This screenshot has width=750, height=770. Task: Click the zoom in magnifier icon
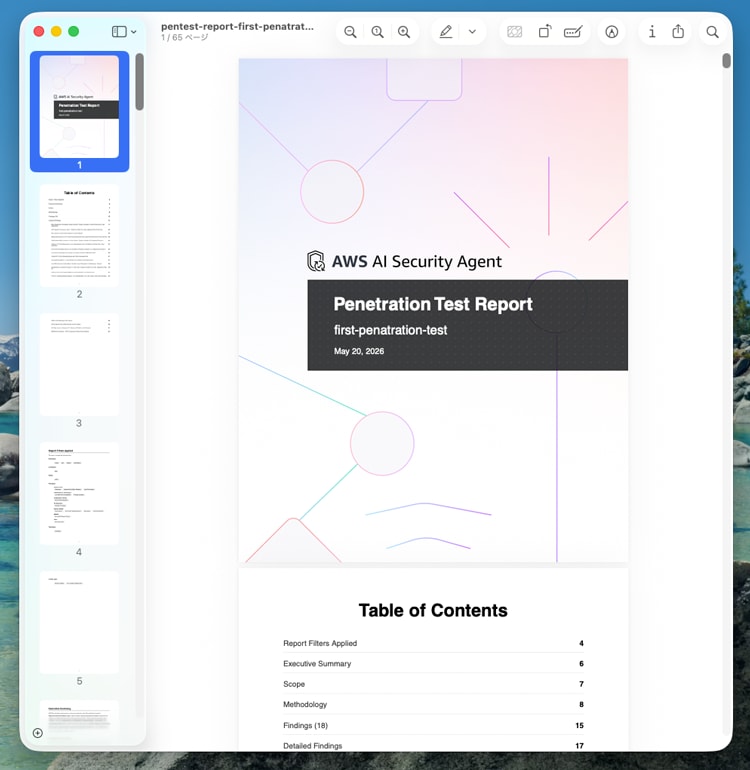point(404,32)
